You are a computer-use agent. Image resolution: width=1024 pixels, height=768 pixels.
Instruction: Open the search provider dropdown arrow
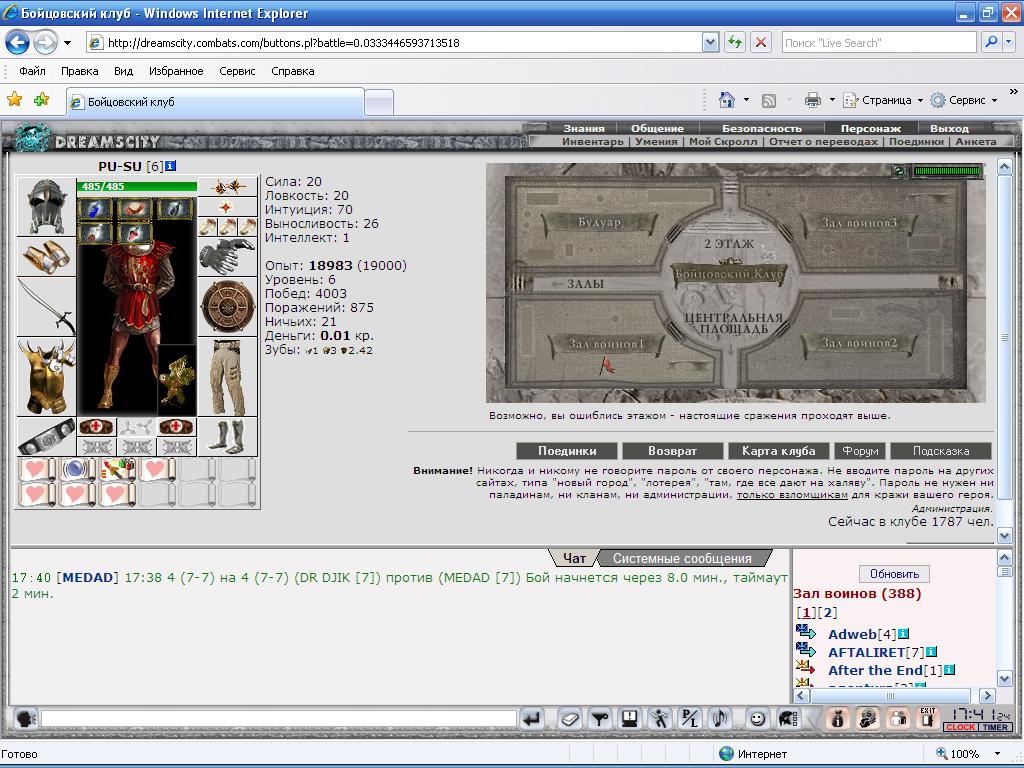[1008, 42]
